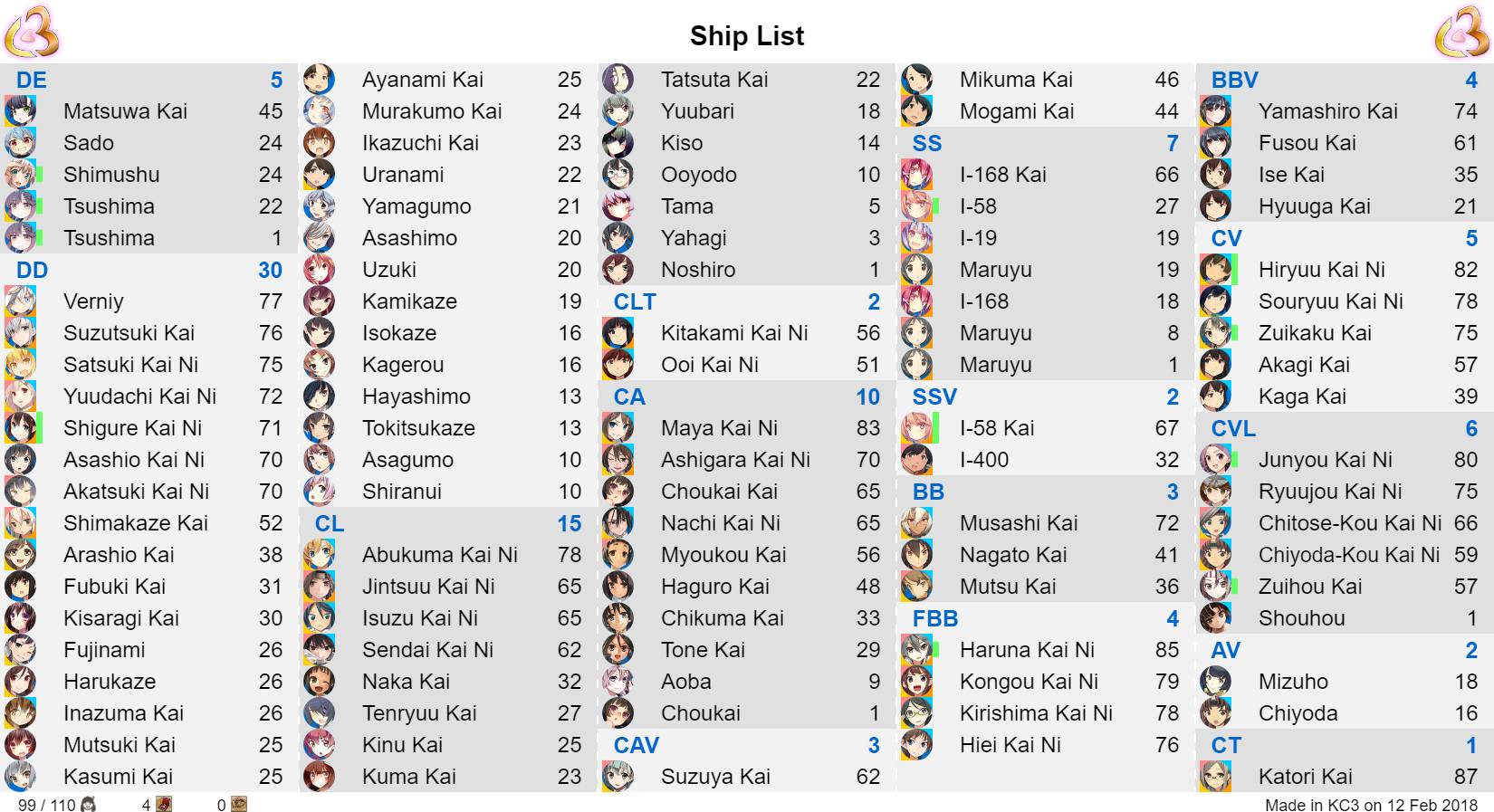Screen dimensions: 1494x812
Task: Click I-168 Kai's portrait icon
Action: point(917,175)
